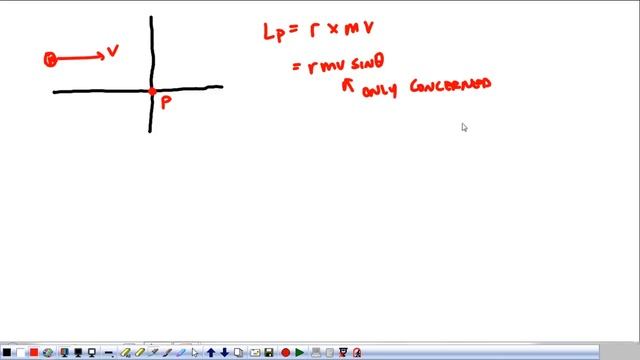This screenshot has width=640, height=360.
Task: Click the hourglass timer icon
Action: (343, 352)
